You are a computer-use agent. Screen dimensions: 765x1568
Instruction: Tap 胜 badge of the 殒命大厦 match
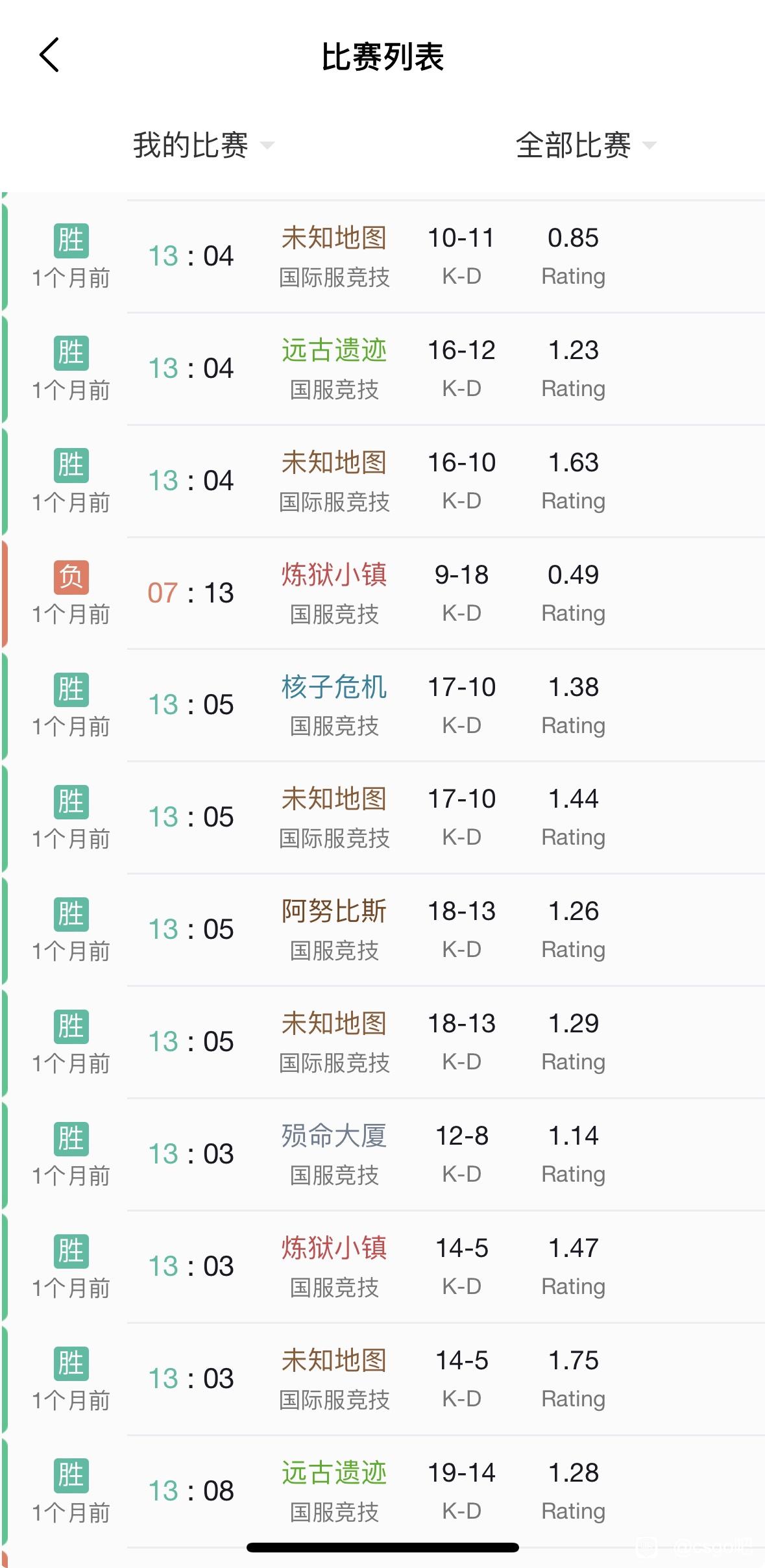[71, 1138]
